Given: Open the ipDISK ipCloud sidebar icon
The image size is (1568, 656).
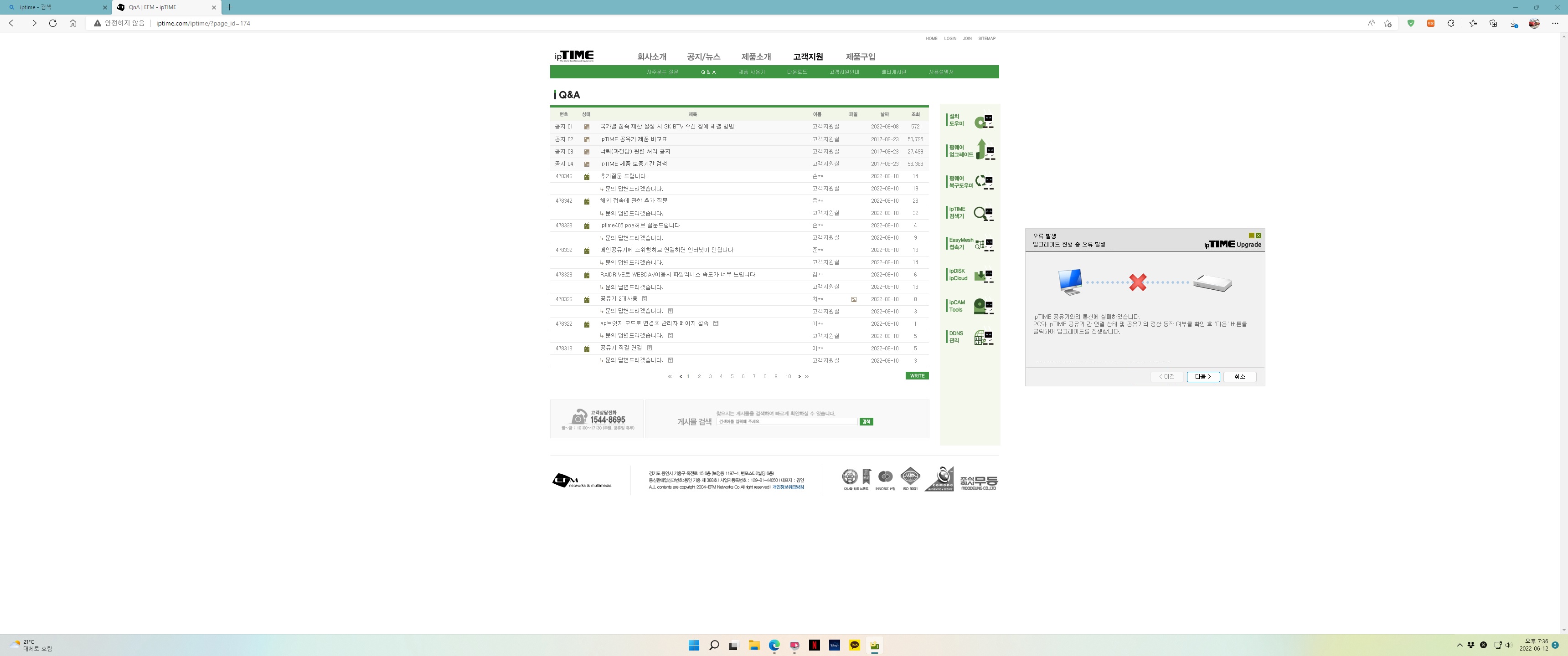Looking at the screenshot, I should [970, 275].
